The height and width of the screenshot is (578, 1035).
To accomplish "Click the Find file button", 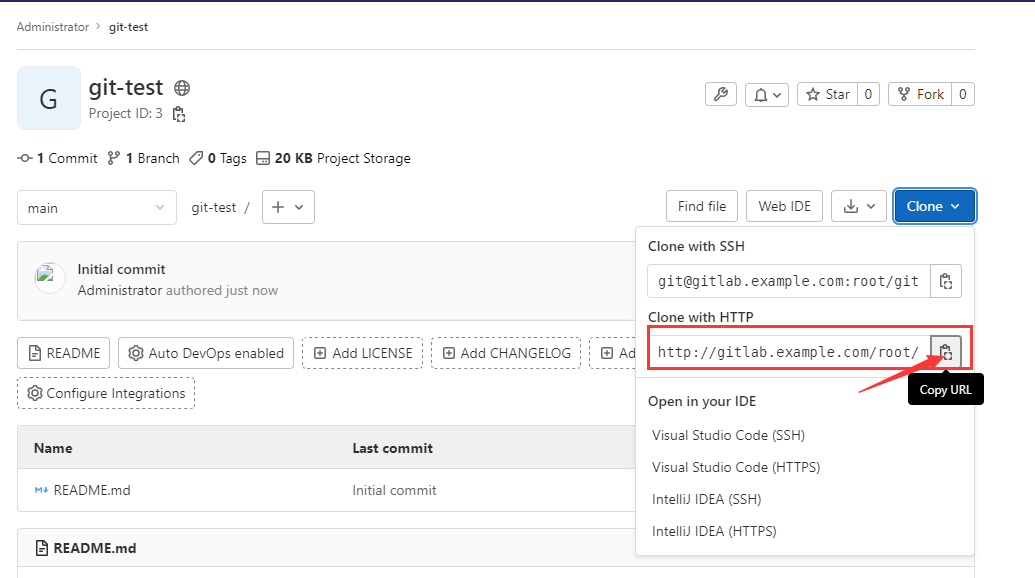I will [x=702, y=207].
